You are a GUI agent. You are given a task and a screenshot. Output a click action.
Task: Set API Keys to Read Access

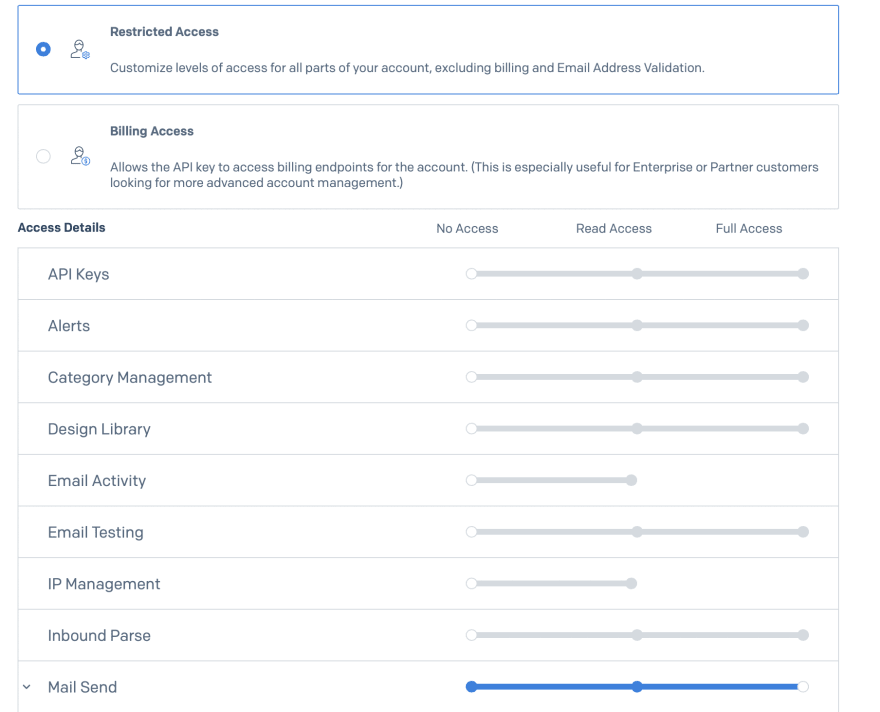637,274
